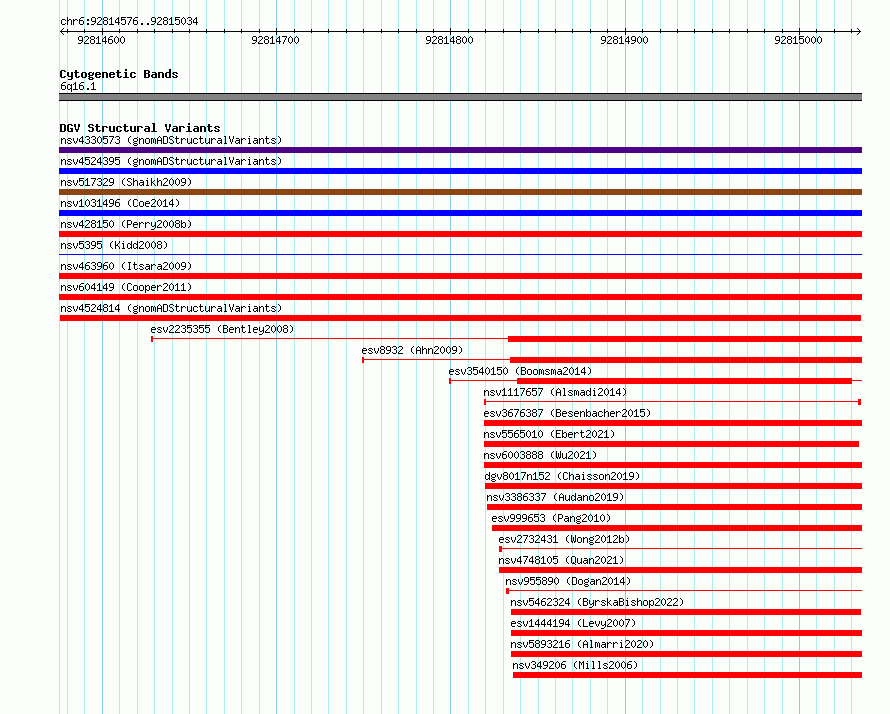Image resolution: width=890 pixels, height=714 pixels.
Task: Click nsv428150 (Perry2008b) label
Action: click(126, 224)
